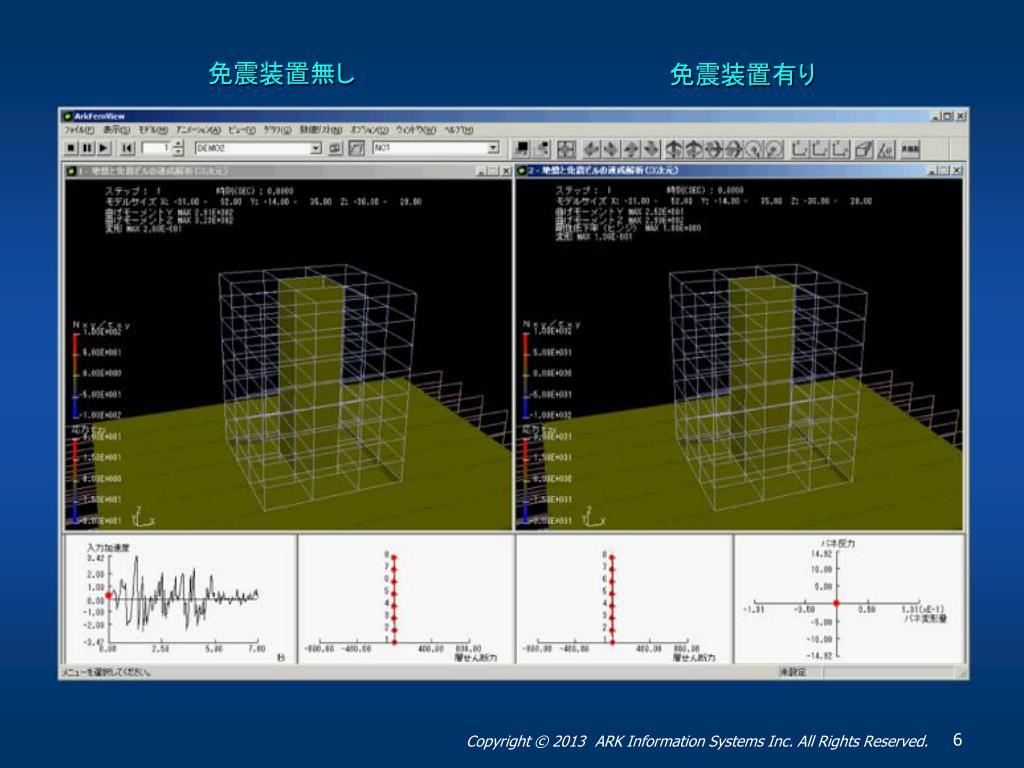1024x768 pixels.
Task: Open the ビュー(V) menu
Action: (x=242, y=130)
